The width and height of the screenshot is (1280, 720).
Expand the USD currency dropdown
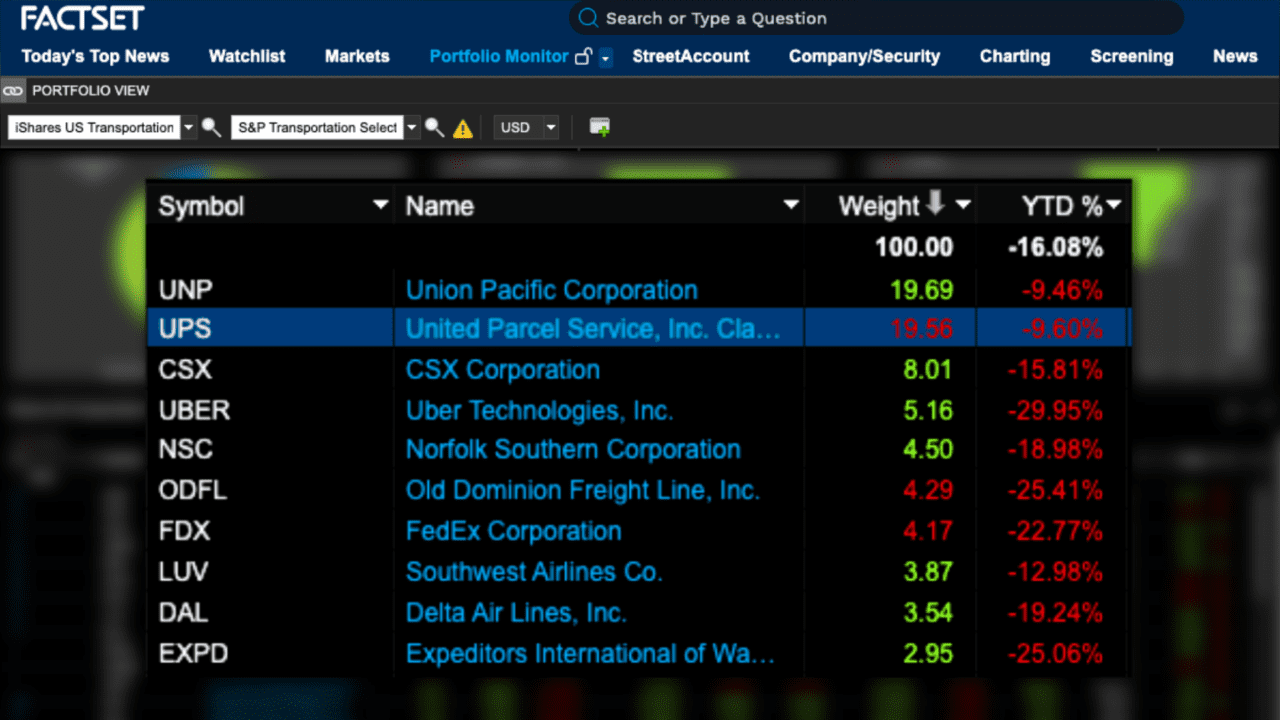click(550, 127)
